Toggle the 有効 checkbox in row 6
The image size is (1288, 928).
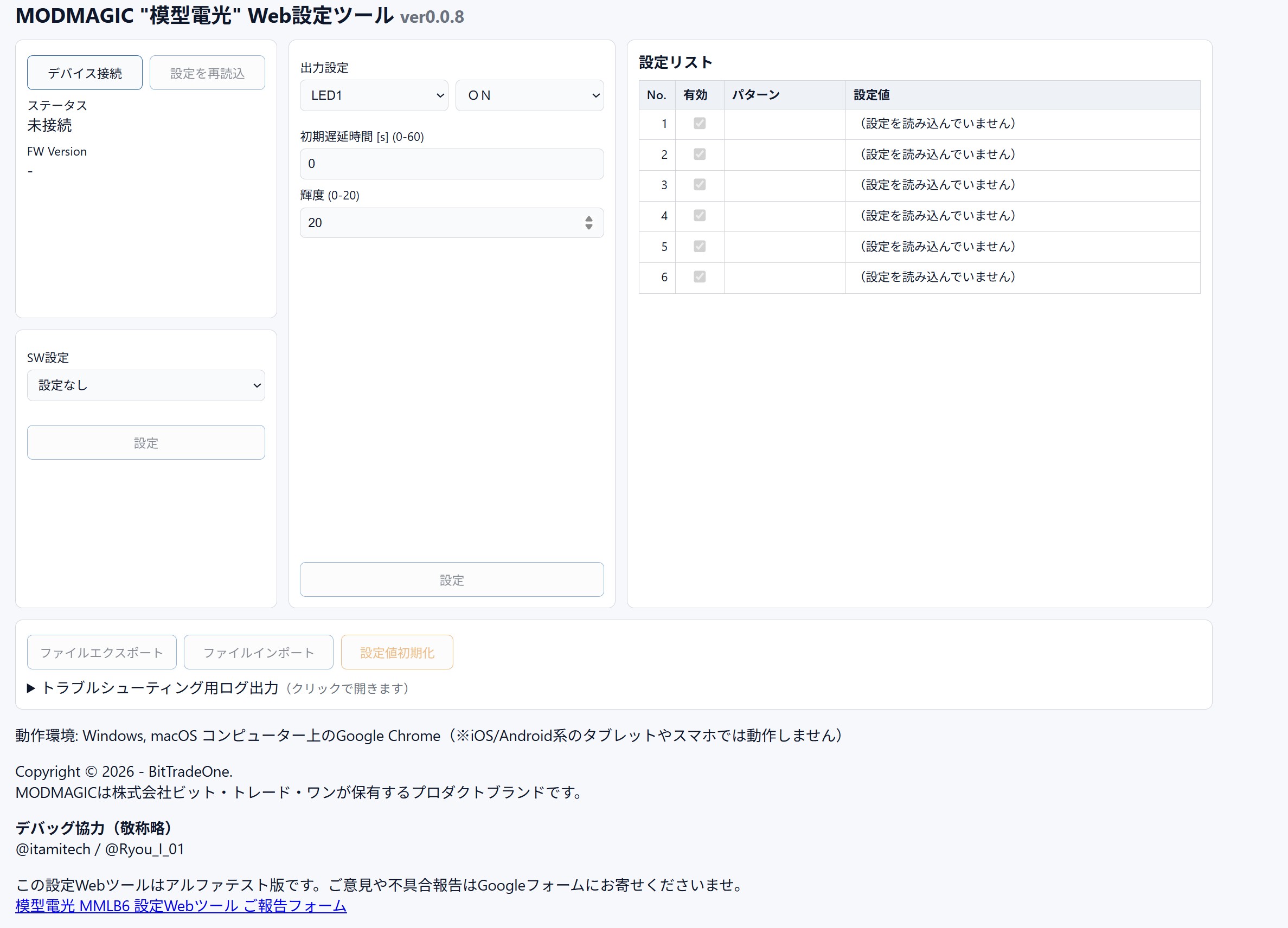click(700, 277)
